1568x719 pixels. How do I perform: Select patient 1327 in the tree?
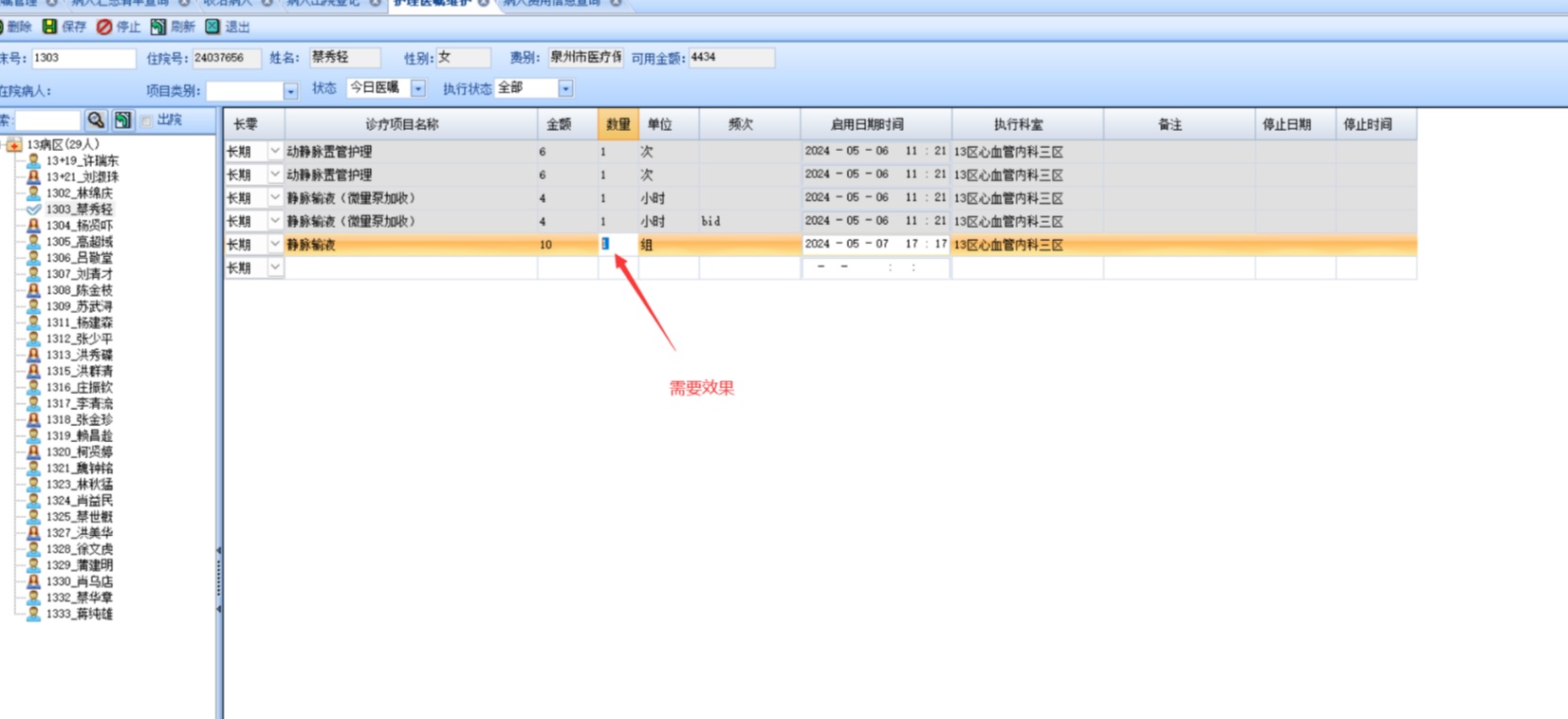pyautogui.click(x=79, y=532)
